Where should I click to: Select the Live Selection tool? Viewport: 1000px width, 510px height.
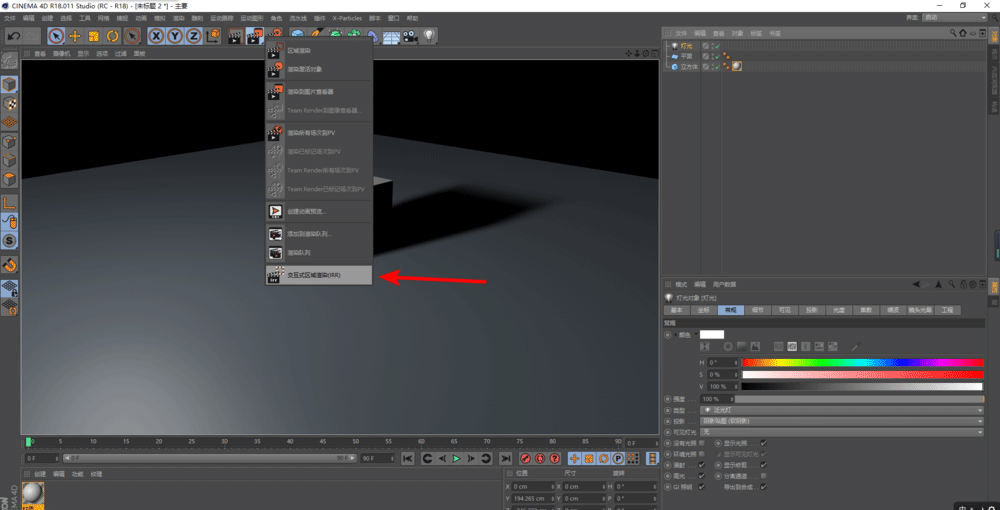56,36
